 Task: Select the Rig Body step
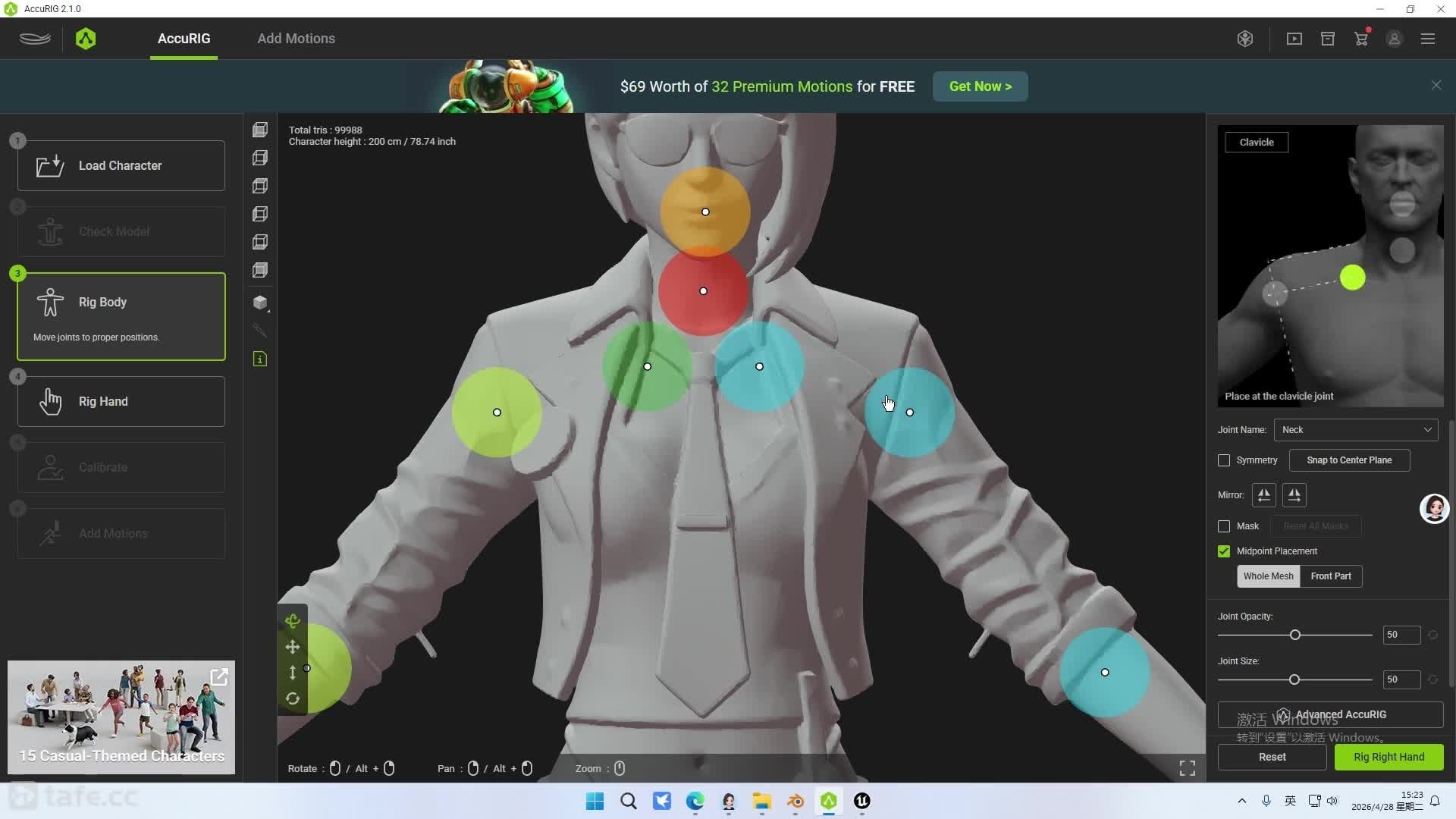[121, 316]
